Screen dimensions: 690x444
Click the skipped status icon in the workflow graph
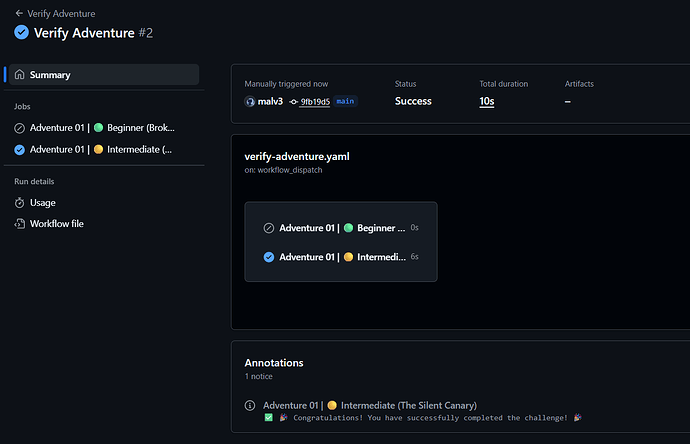269,228
